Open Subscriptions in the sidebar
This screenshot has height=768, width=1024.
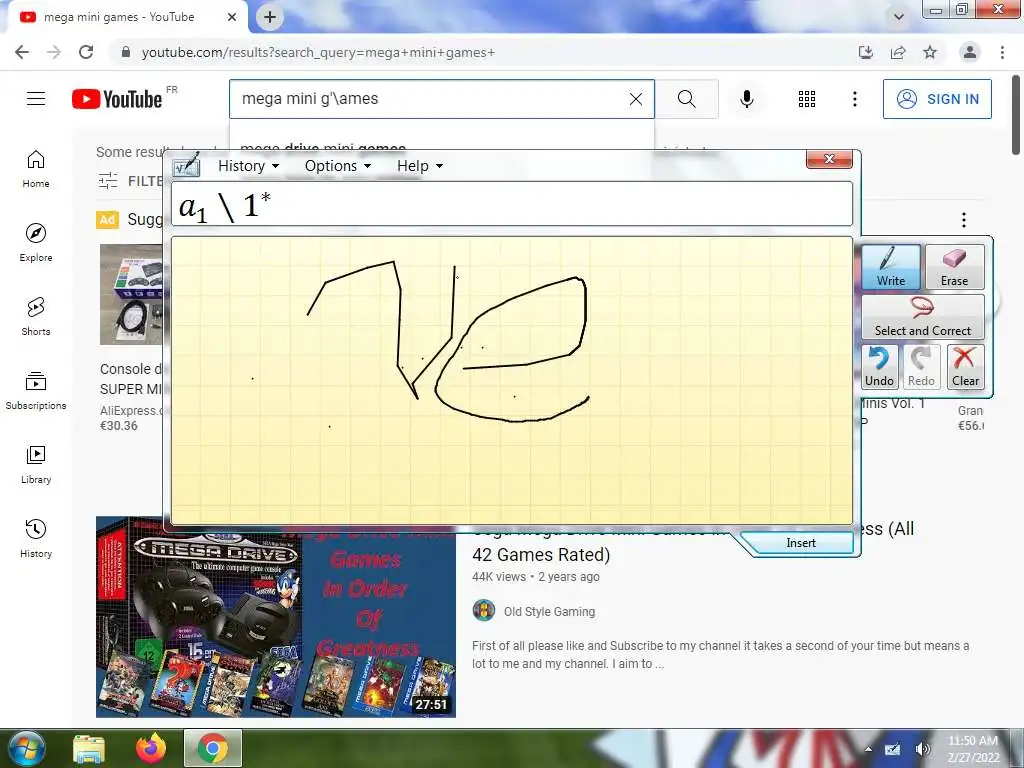[36, 391]
